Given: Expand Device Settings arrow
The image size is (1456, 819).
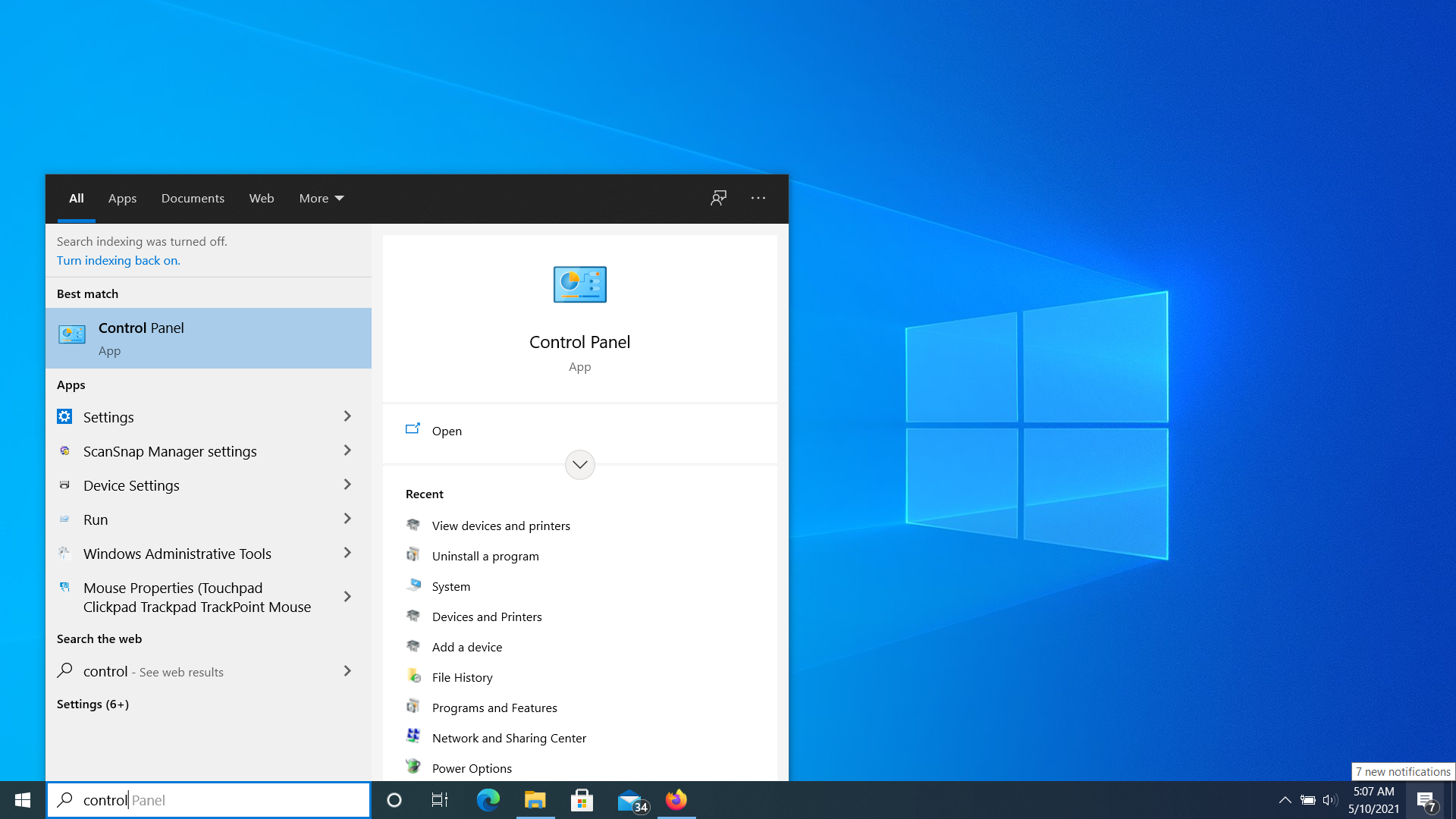Looking at the screenshot, I should click(347, 485).
